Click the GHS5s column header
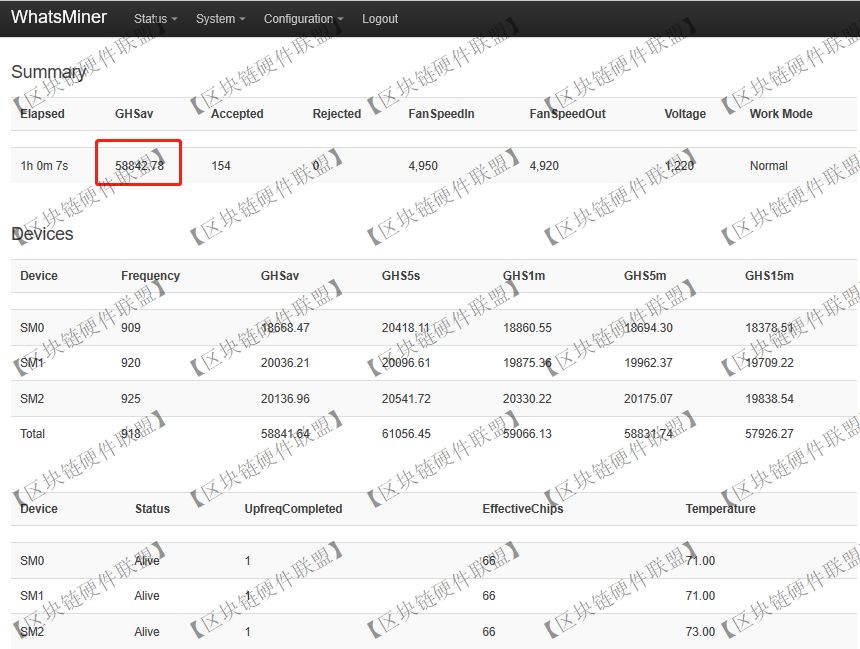The image size is (860, 649). [x=401, y=275]
